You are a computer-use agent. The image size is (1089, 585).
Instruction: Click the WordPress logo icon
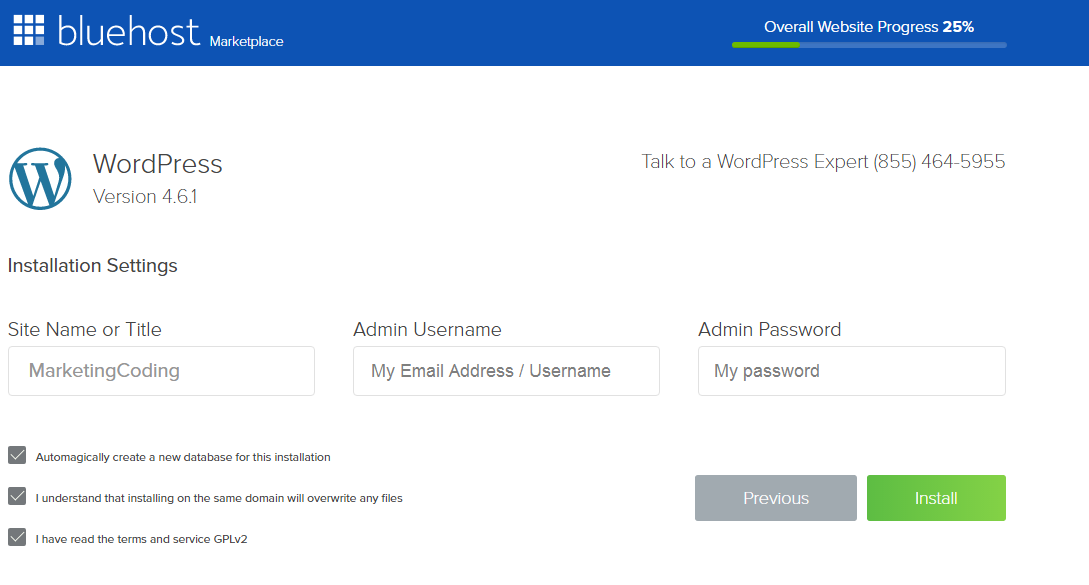pos(40,179)
